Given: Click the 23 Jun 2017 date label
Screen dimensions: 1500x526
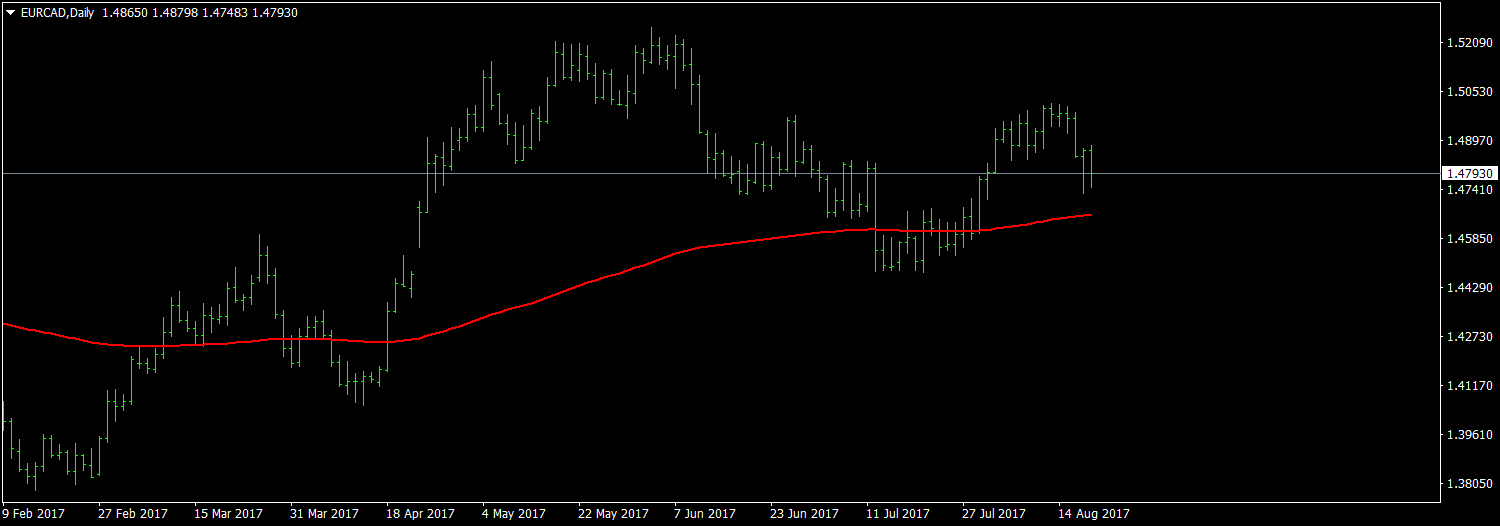Looking at the screenshot, I should (x=804, y=514).
